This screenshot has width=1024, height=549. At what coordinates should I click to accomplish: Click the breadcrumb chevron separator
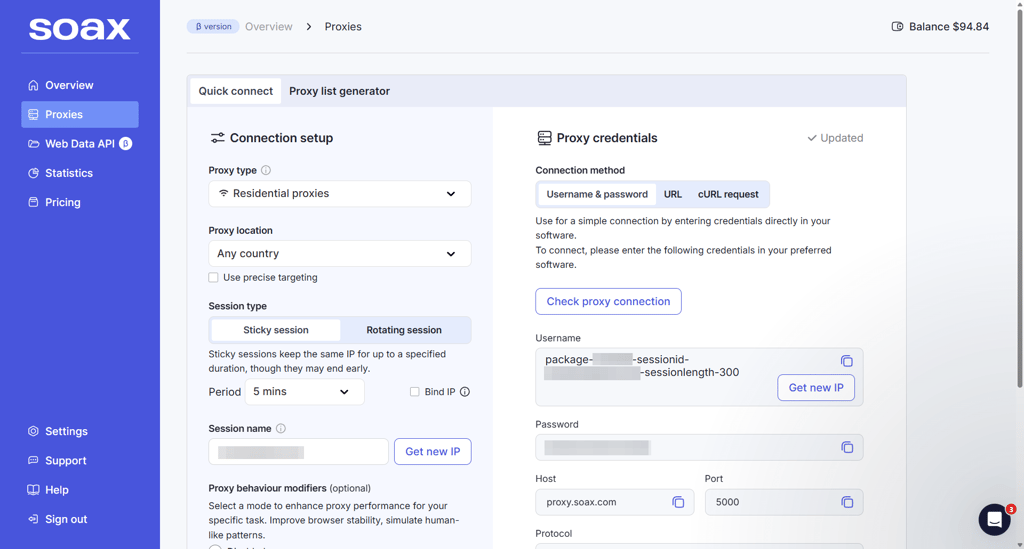309,27
